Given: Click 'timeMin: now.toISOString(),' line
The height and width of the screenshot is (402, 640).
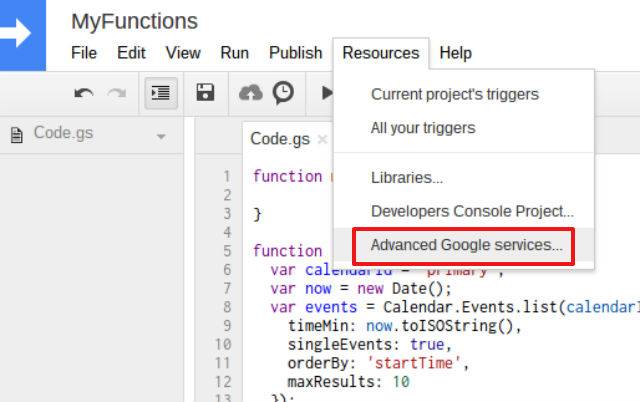Looking at the screenshot, I should coord(404,326).
